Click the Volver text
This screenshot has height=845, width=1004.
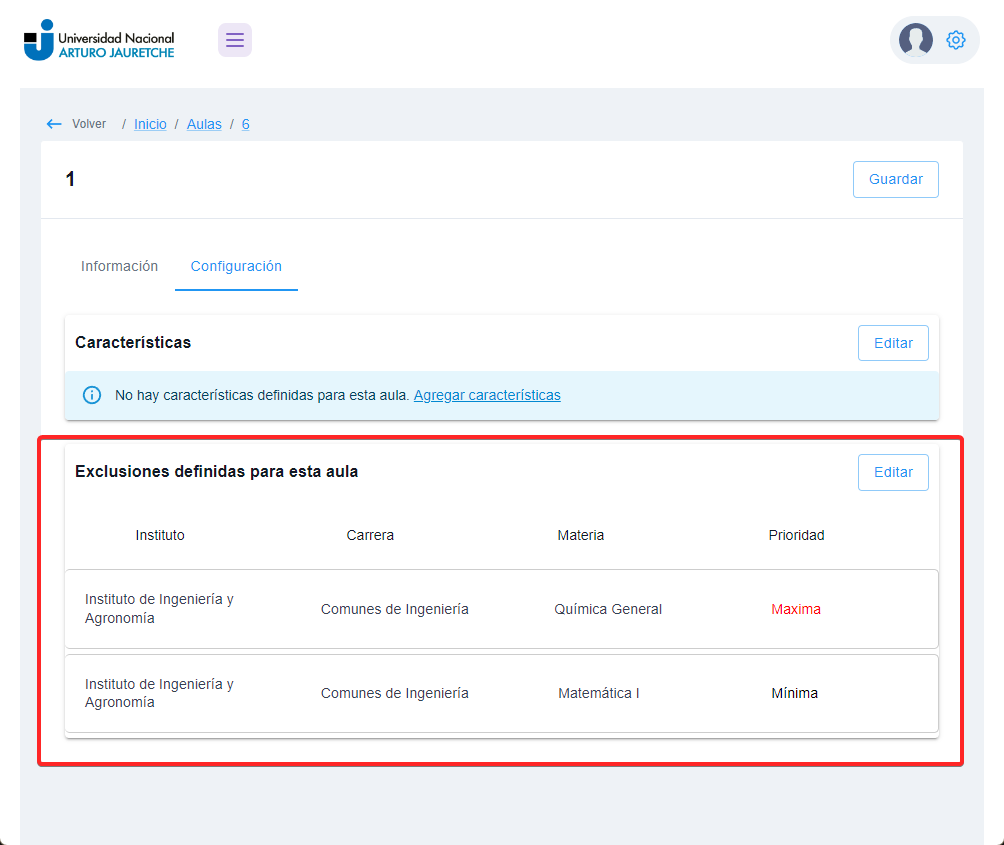[x=89, y=124]
